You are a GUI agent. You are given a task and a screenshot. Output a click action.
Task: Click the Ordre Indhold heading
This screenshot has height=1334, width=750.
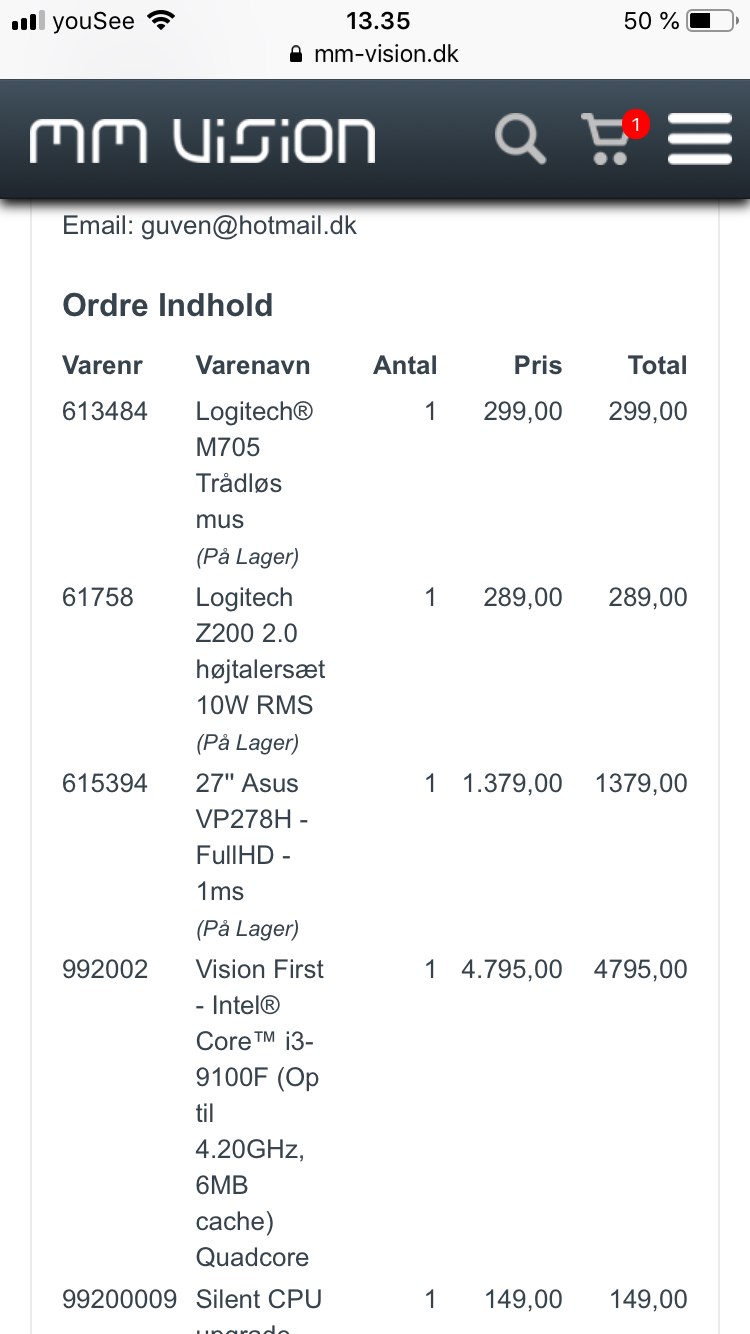coord(167,305)
